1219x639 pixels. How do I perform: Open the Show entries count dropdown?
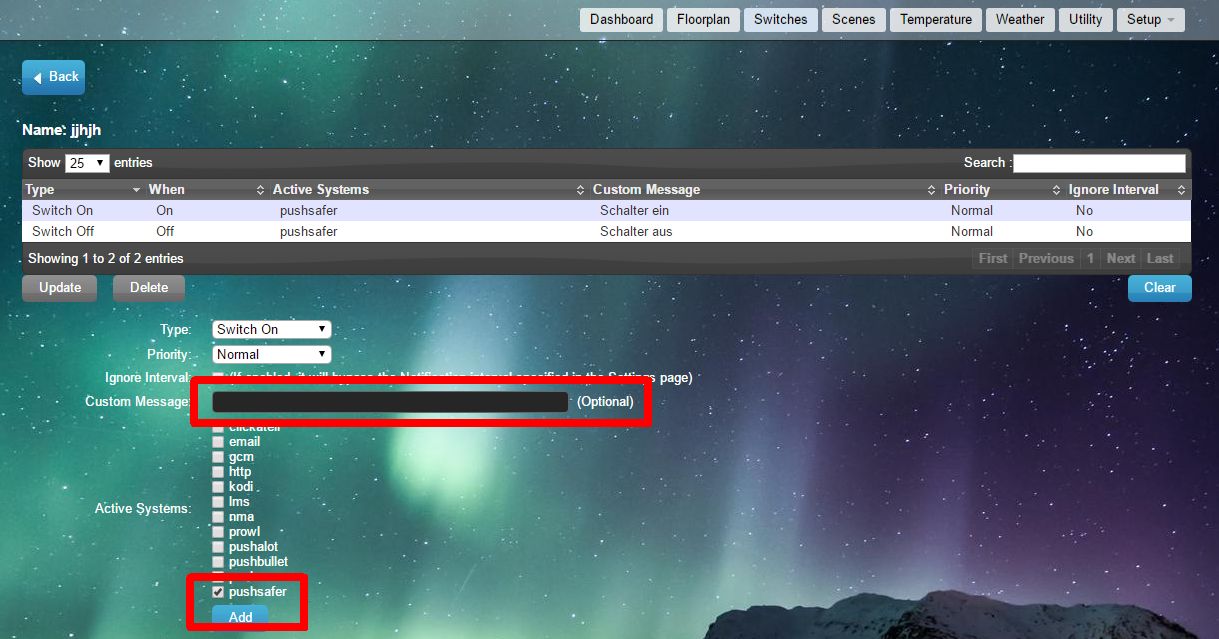87,163
